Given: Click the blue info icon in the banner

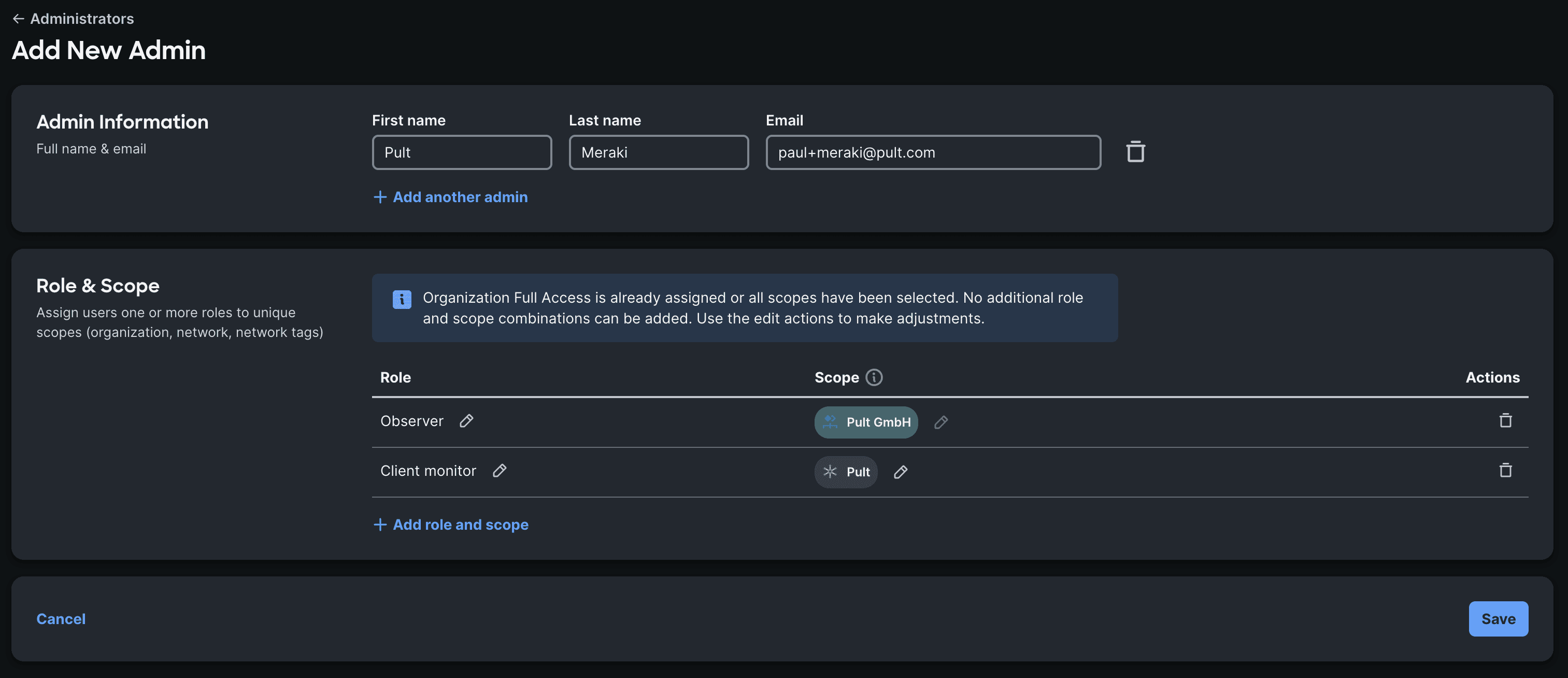Looking at the screenshot, I should point(402,299).
